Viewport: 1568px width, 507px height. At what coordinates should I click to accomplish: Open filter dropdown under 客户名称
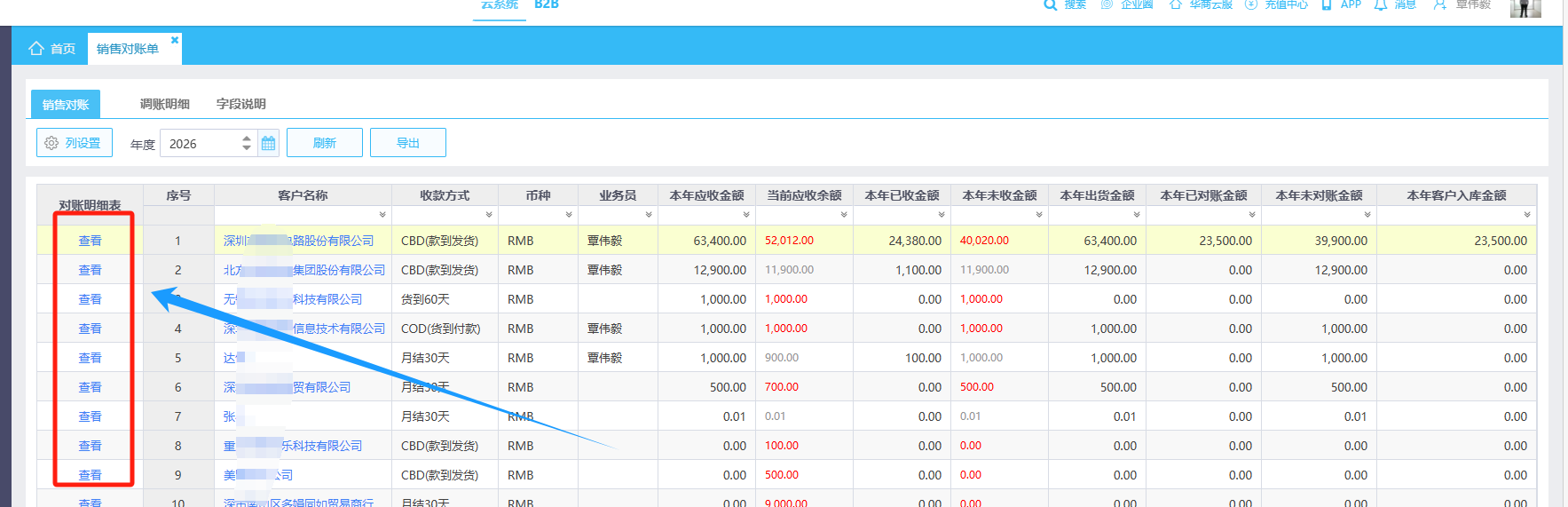click(382, 215)
